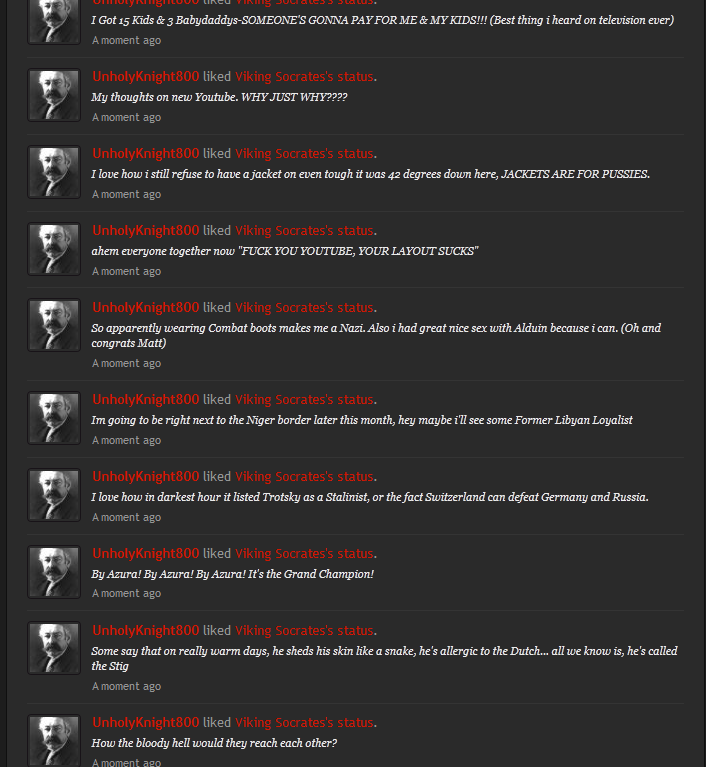Open the avatar next to the "By Azura!" post
706x767 pixels.
point(54,572)
